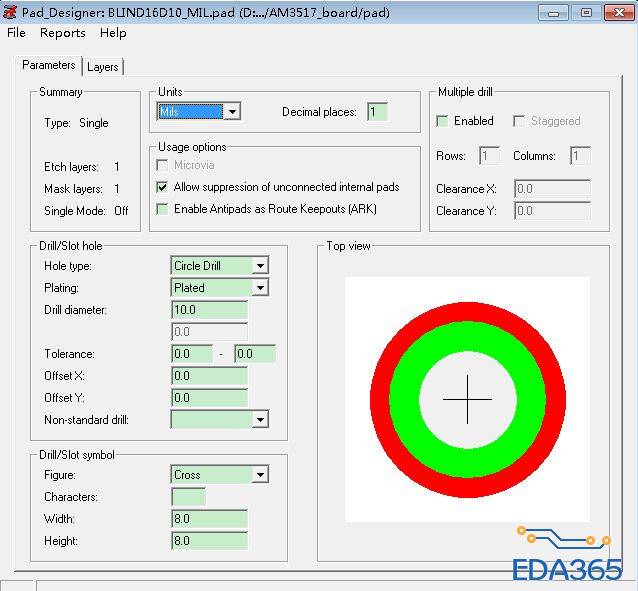Click the first Tolerance field
Viewport: 638px width, 591px height.
192,354
